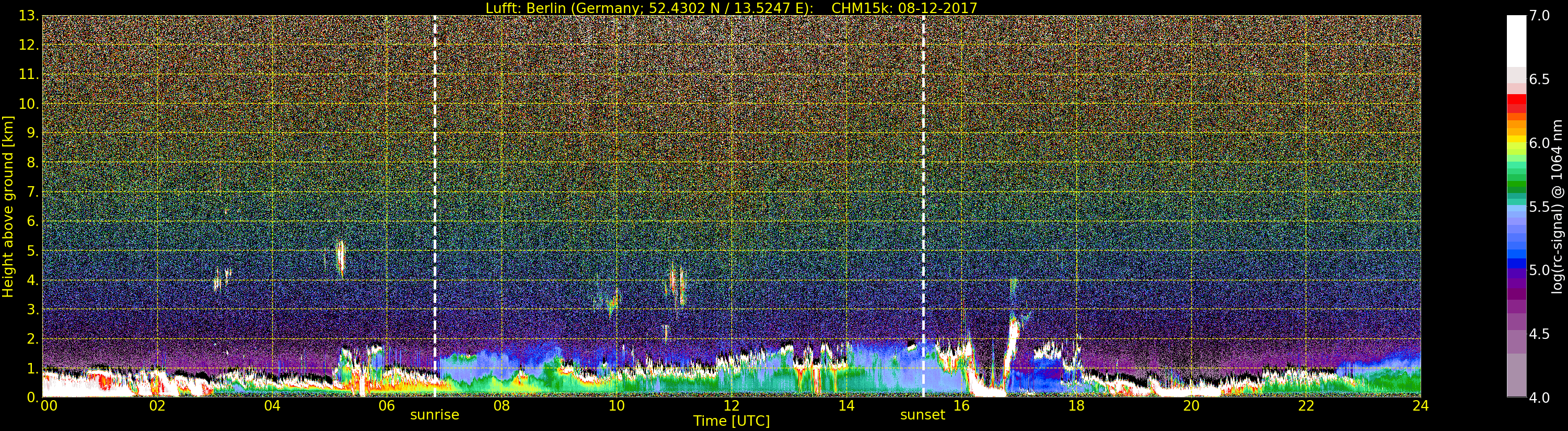Viewport: 1568px width, 431px height.
Task: Click the '20' time tick label
Action: tap(1191, 405)
